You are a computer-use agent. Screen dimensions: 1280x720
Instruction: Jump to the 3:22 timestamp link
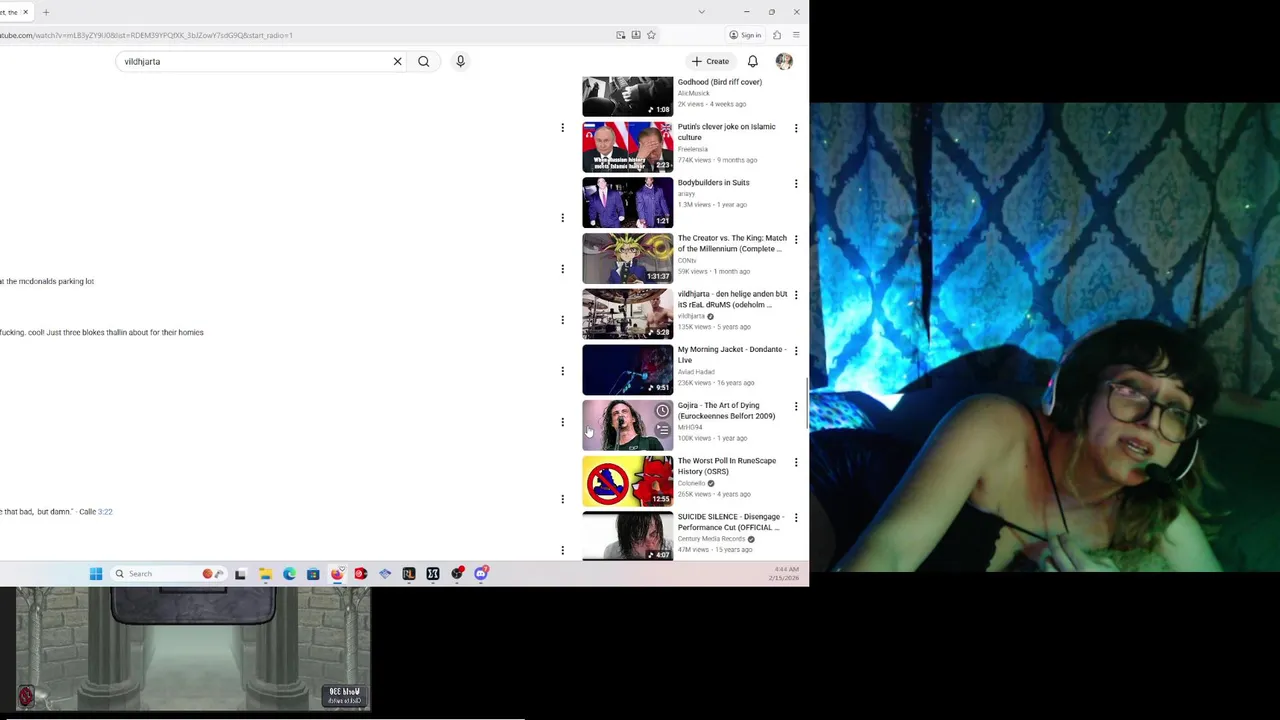click(105, 512)
